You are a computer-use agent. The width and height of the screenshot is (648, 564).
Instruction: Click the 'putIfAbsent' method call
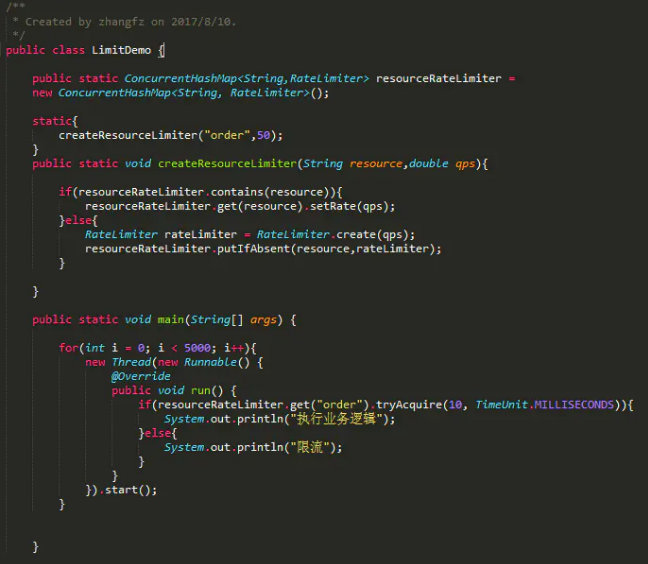tap(253, 249)
